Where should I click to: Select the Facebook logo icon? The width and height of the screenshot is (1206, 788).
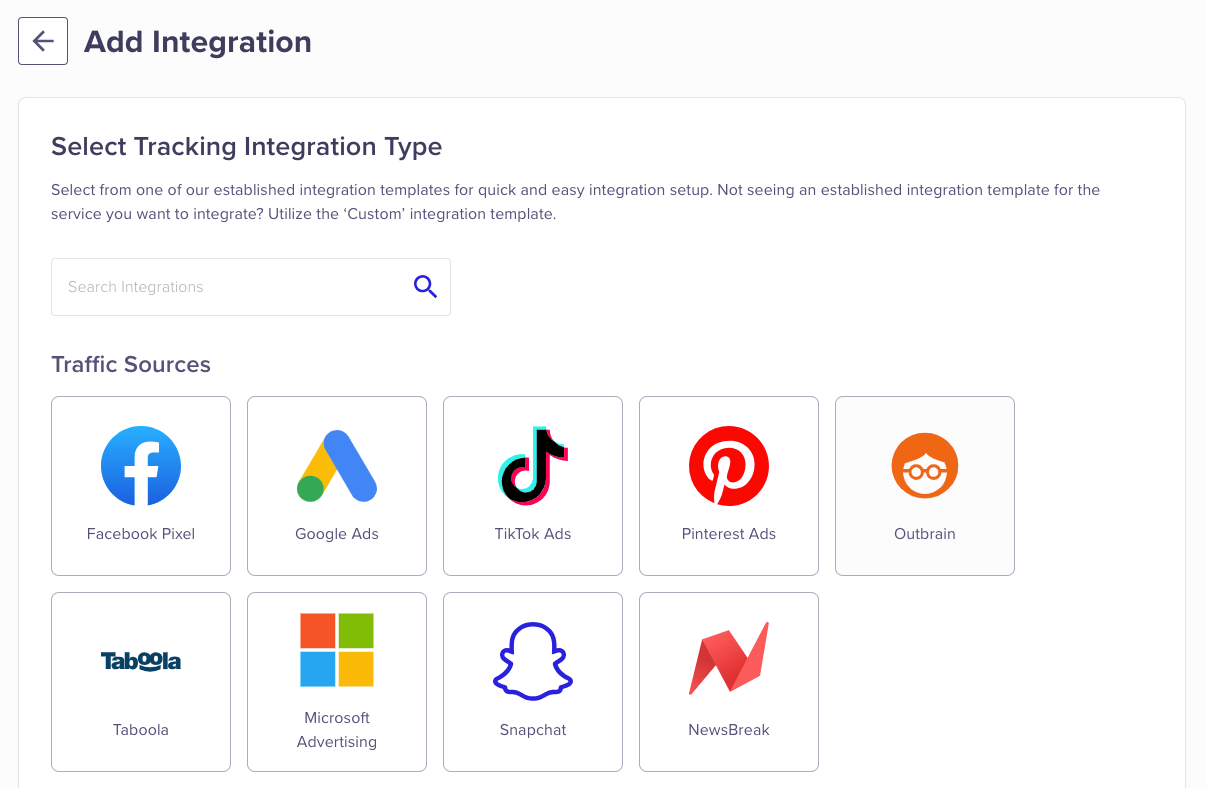141,466
